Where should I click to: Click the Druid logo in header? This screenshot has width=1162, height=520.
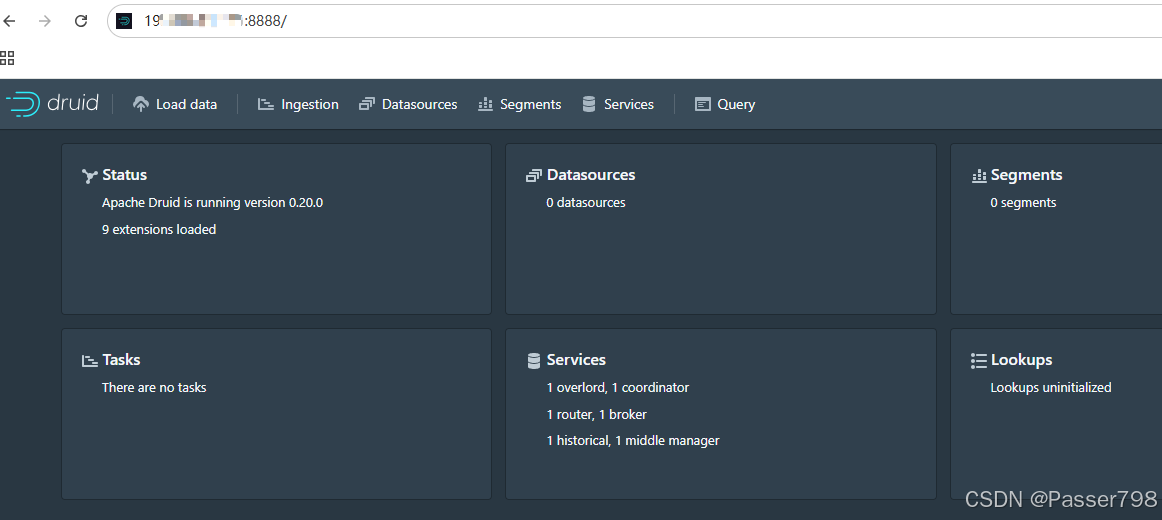[x=53, y=104]
